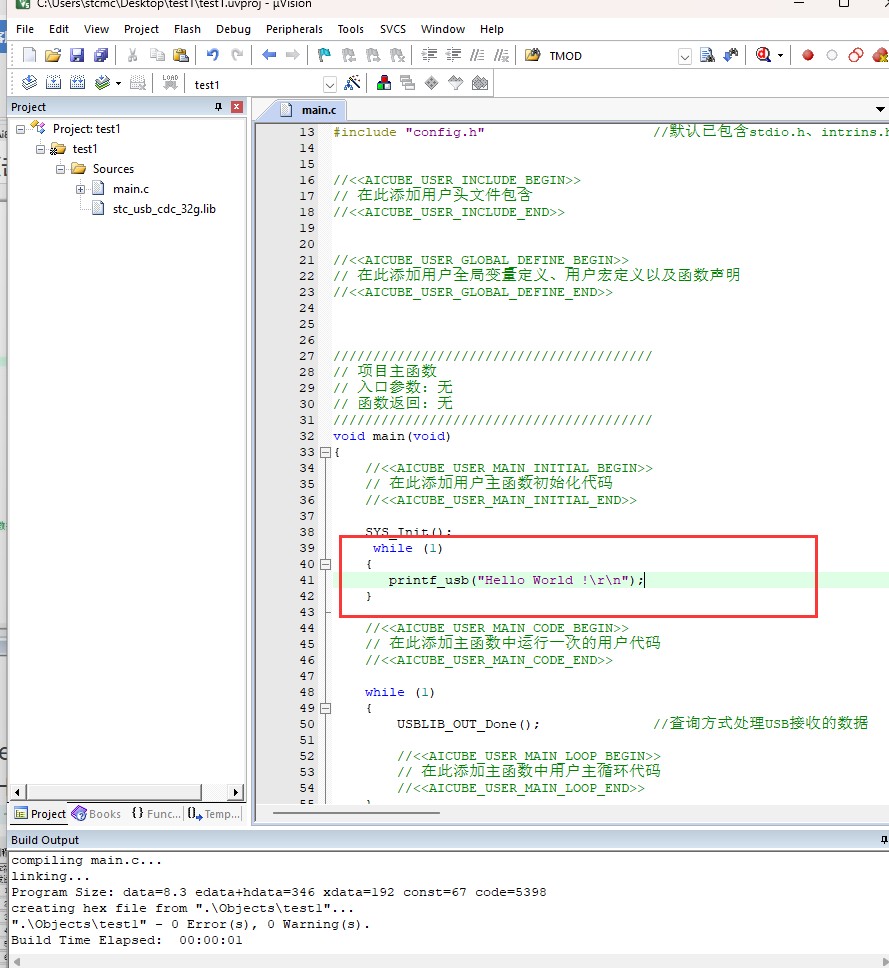Switch to the Functions panel tab
The image size is (889, 968).
tap(156, 814)
